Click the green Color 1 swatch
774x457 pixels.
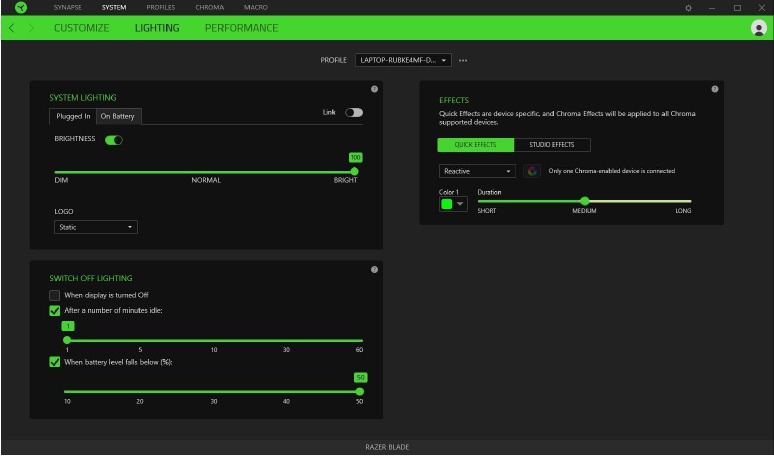(x=447, y=204)
